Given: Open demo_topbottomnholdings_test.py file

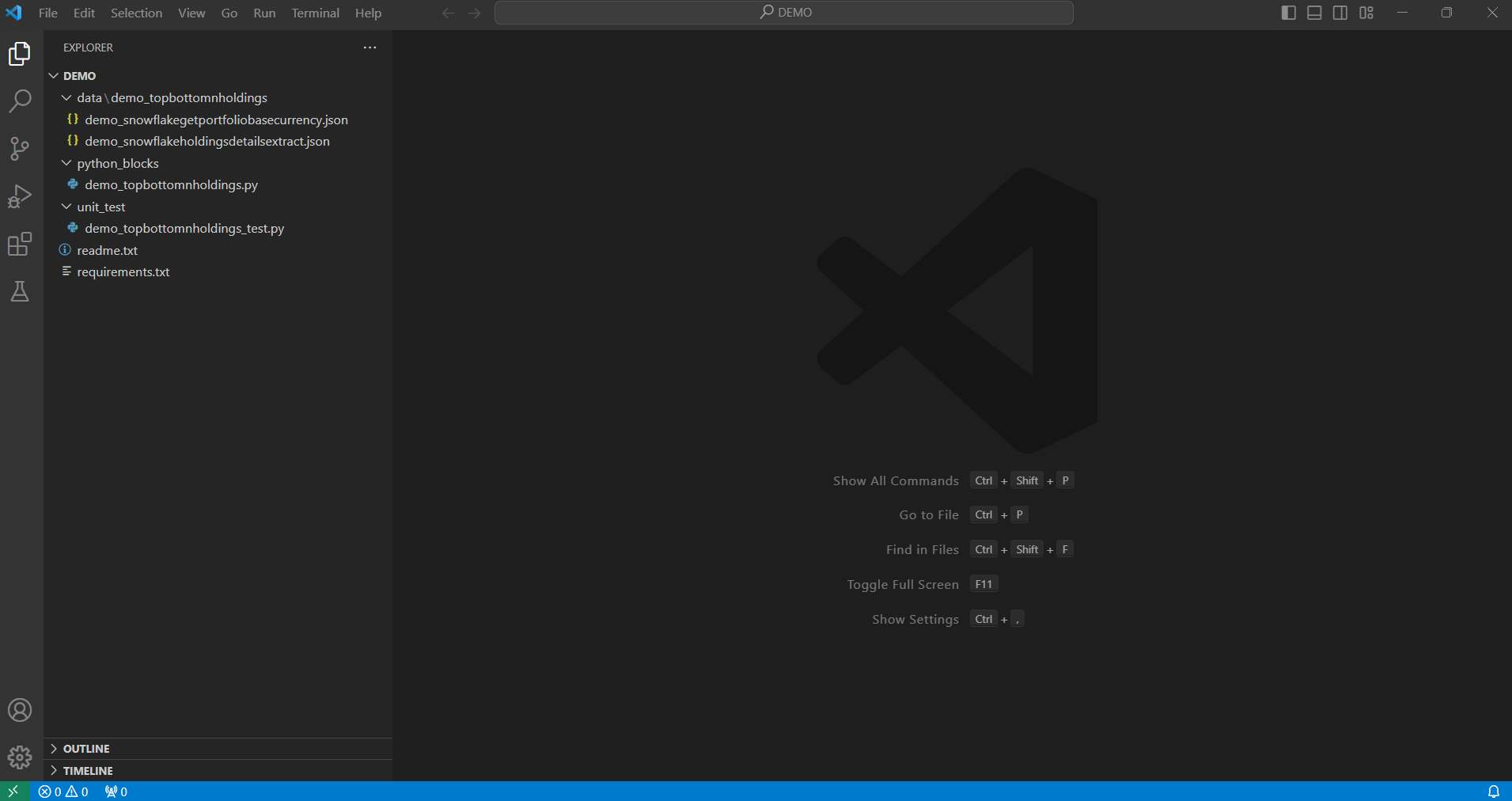Looking at the screenshot, I should [x=218, y=228].
